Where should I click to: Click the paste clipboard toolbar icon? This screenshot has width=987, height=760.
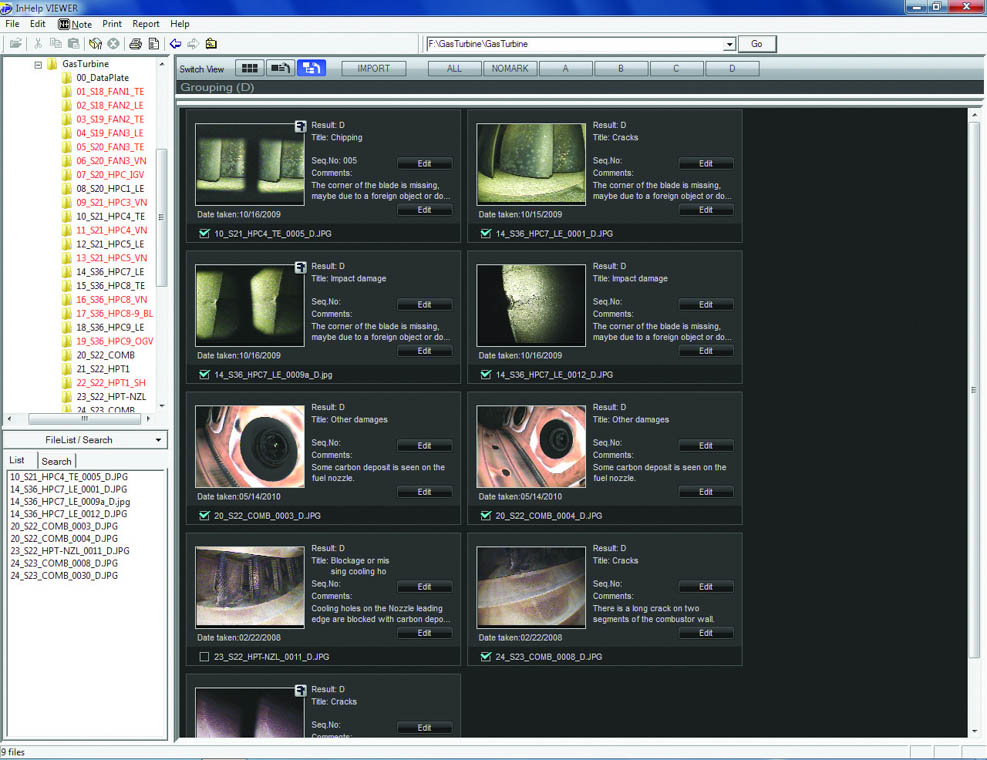pyautogui.click(x=74, y=43)
